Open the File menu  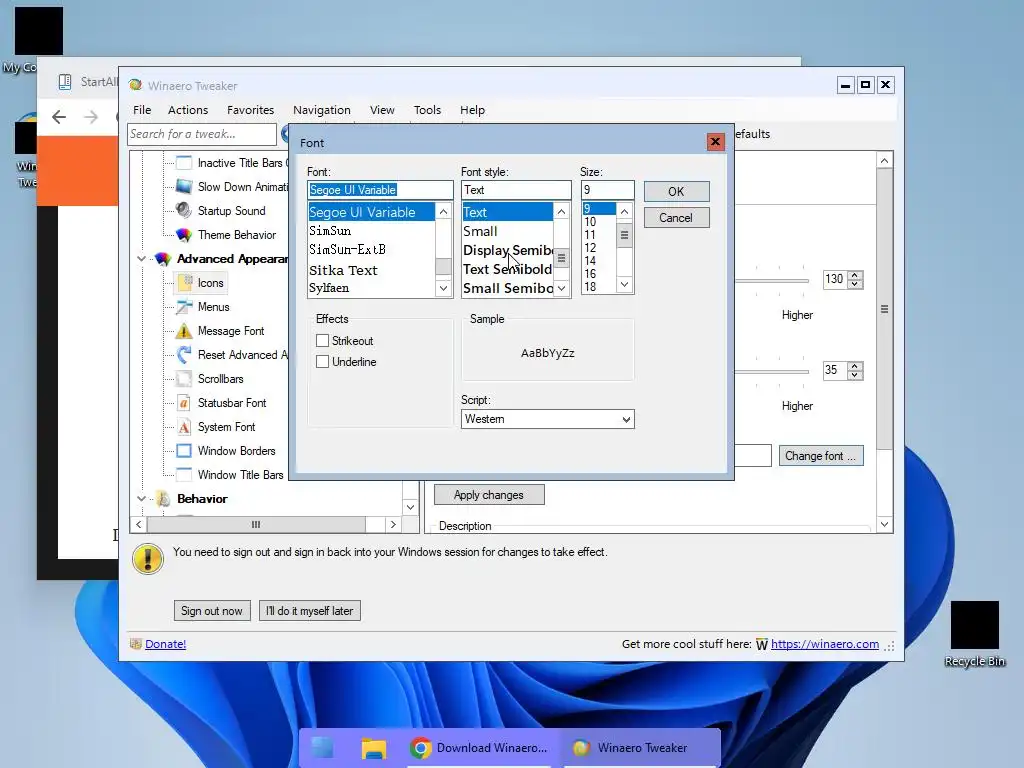(142, 110)
